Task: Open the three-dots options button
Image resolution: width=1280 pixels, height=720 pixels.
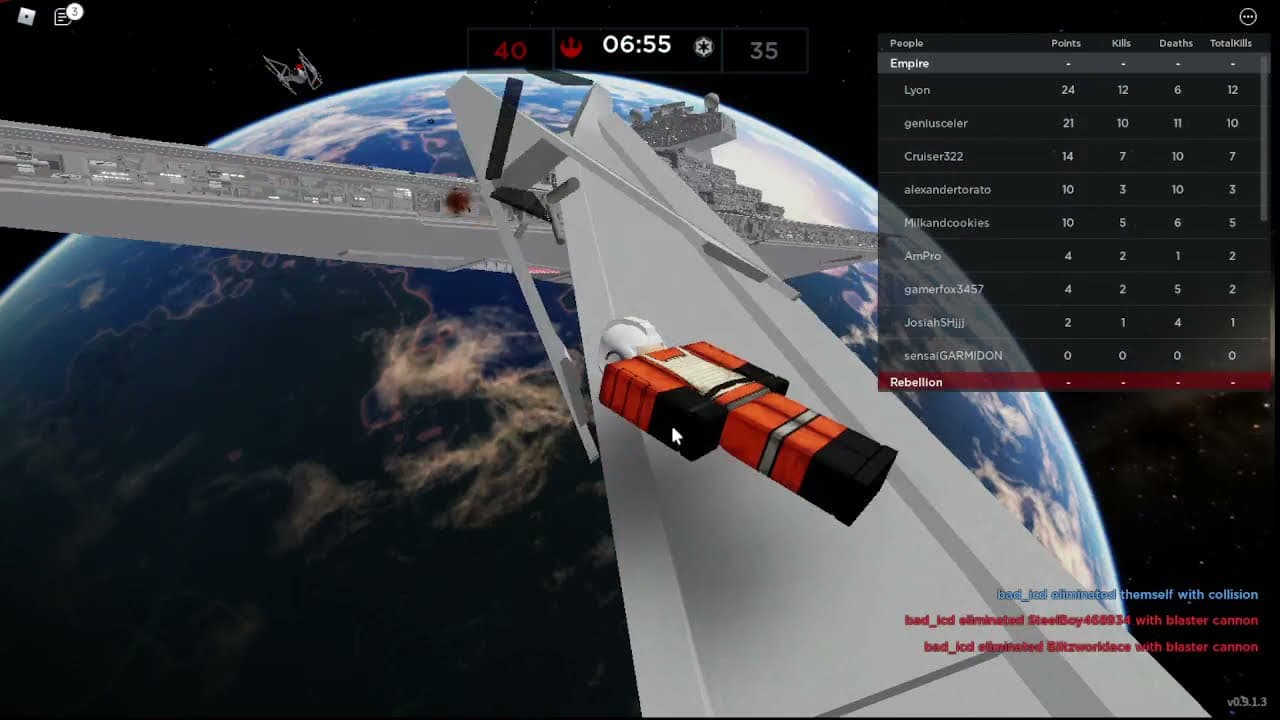Action: click(x=1248, y=16)
